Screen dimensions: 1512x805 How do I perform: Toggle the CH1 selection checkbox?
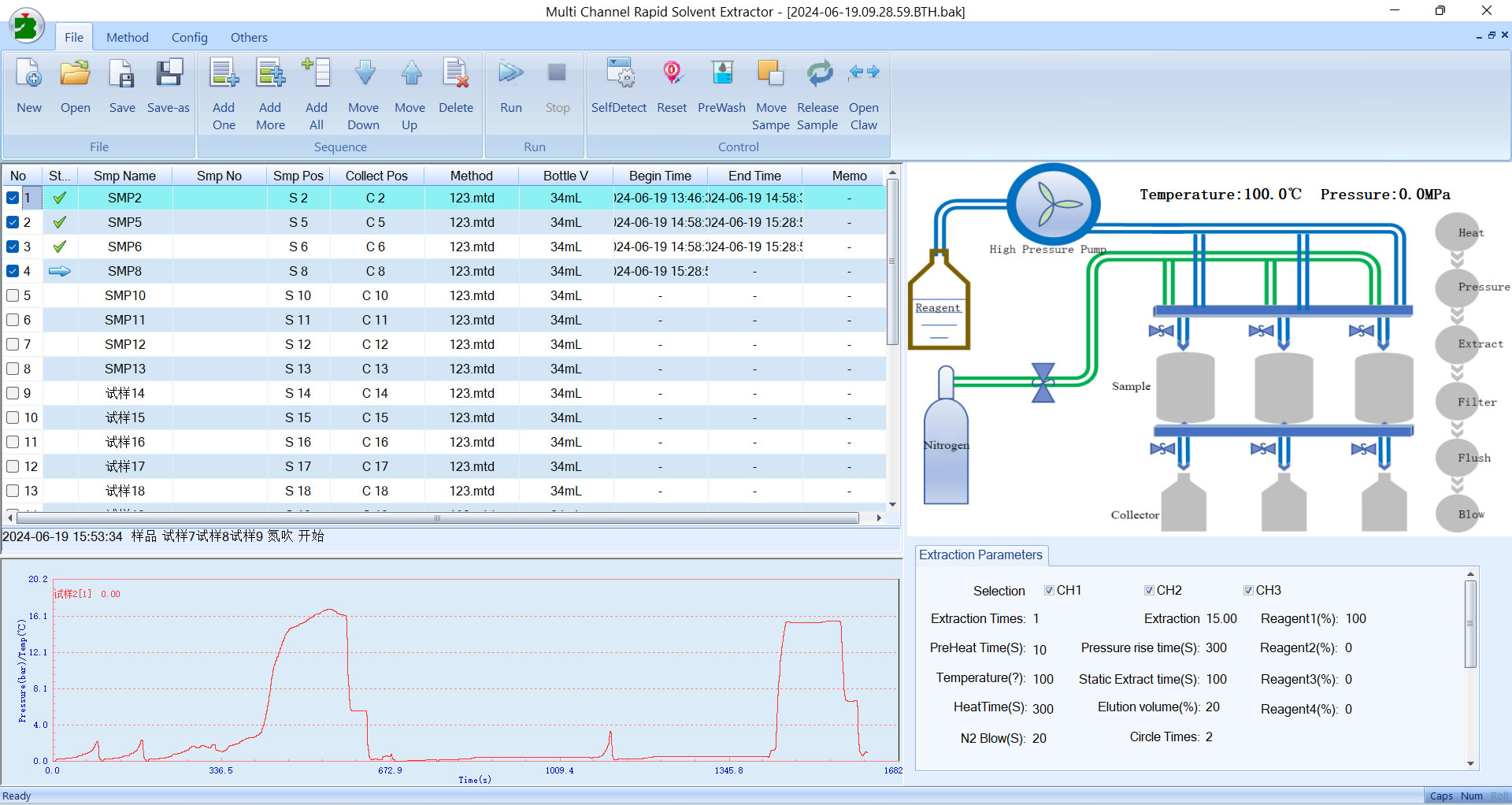tap(1049, 591)
